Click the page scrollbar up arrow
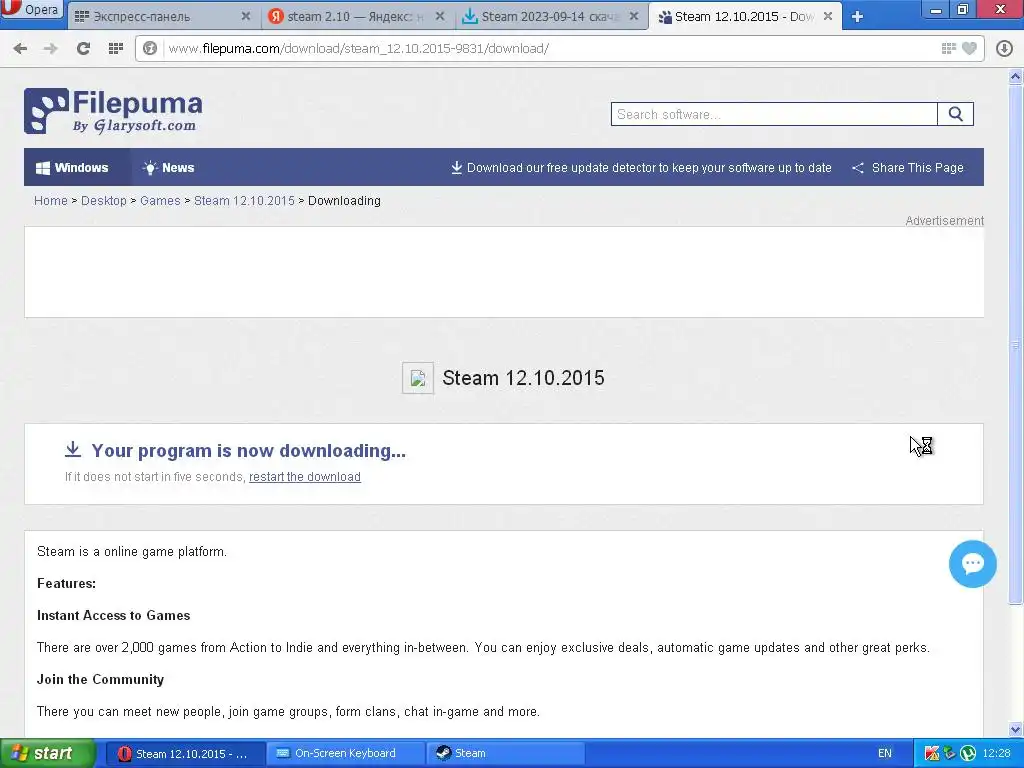Viewport: 1024px width, 768px height. coord(1016,76)
